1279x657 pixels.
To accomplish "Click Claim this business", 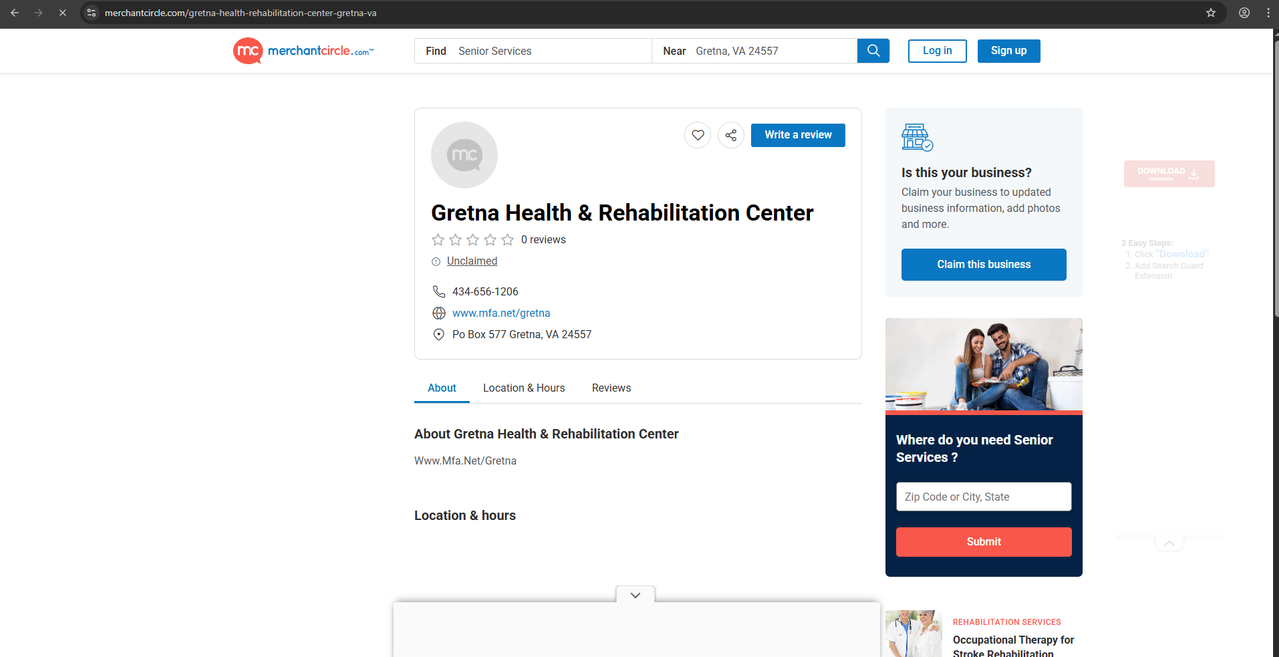I will coord(984,265).
